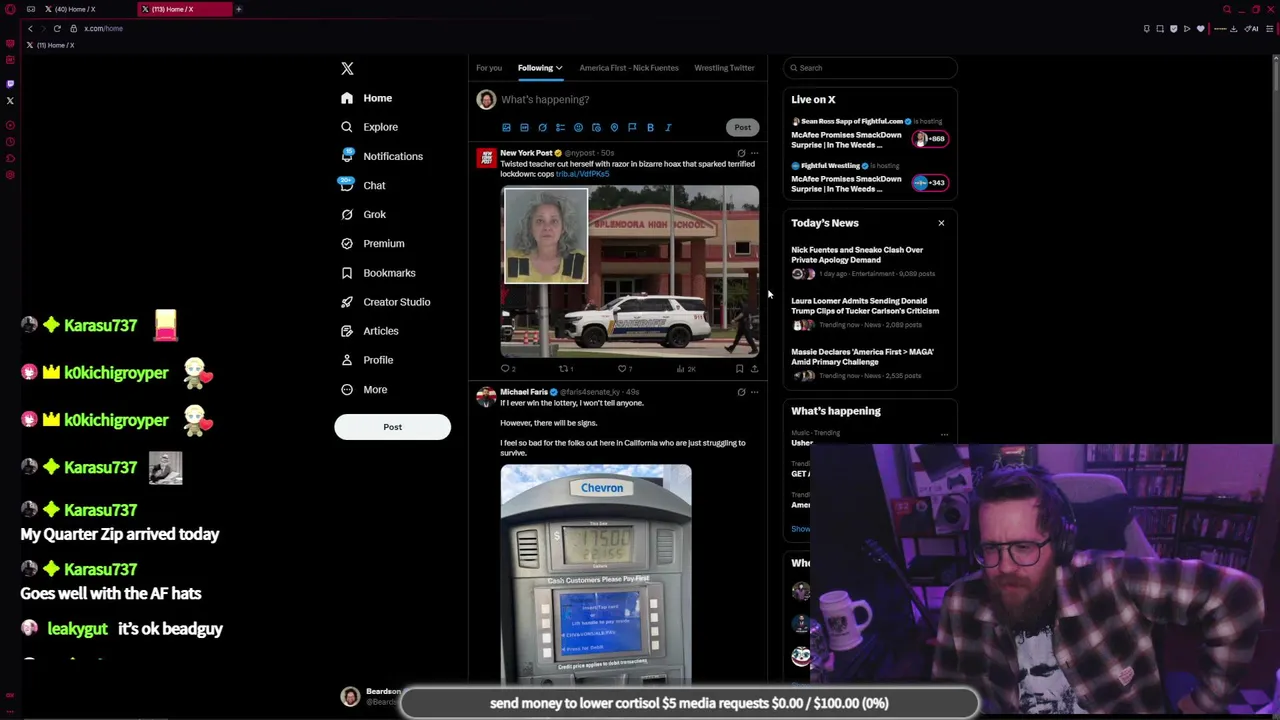Reload the page in browser
The width and height of the screenshot is (1280, 720).
pos(57,29)
